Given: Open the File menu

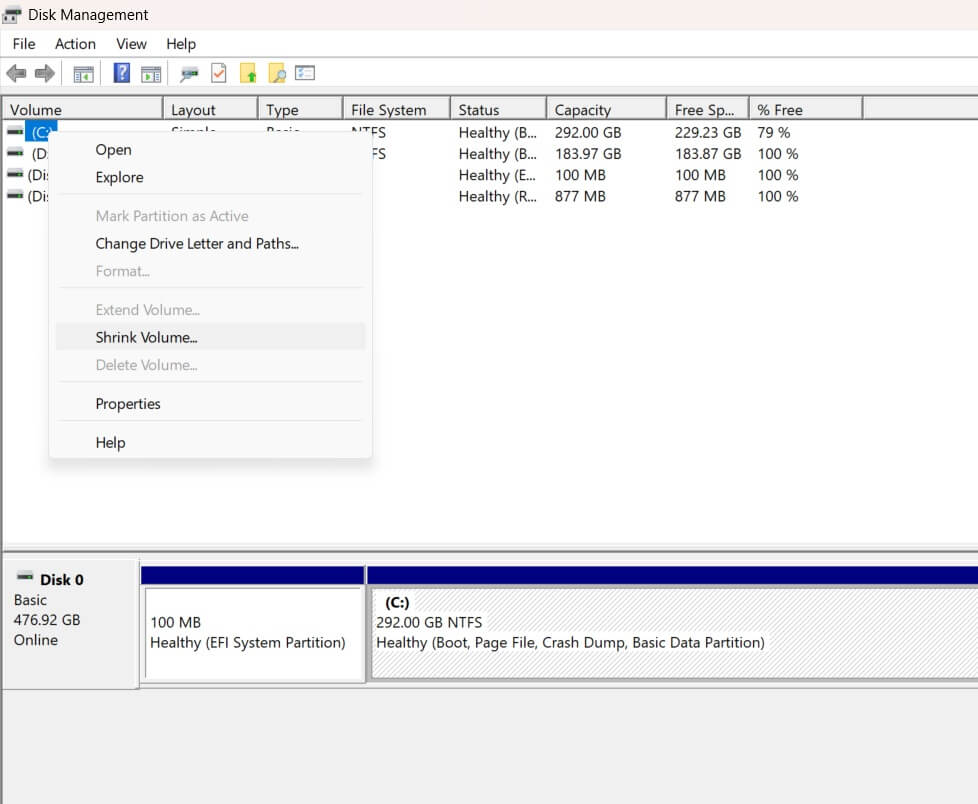Looking at the screenshot, I should coord(24,44).
